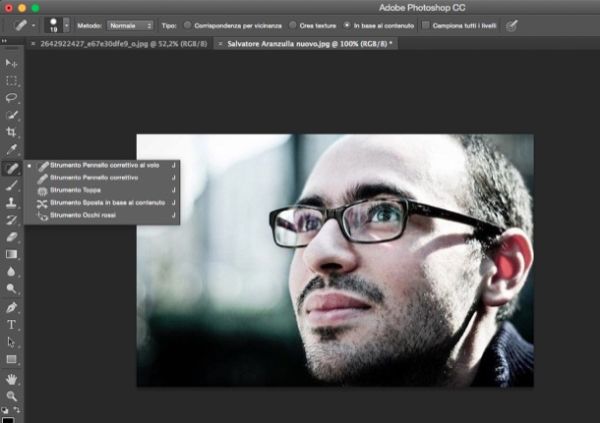Select the Hand tool
Viewport: 600px width, 423px height.
click(12, 379)
